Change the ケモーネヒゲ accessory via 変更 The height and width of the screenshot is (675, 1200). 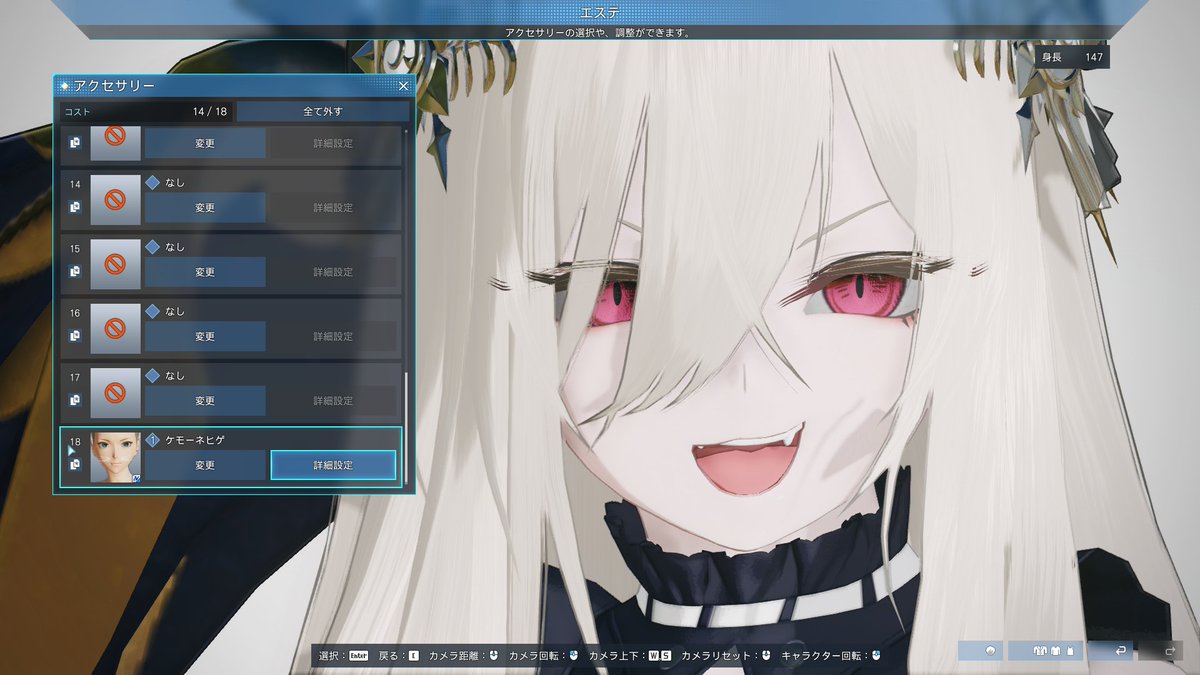[x=205, y=465]
